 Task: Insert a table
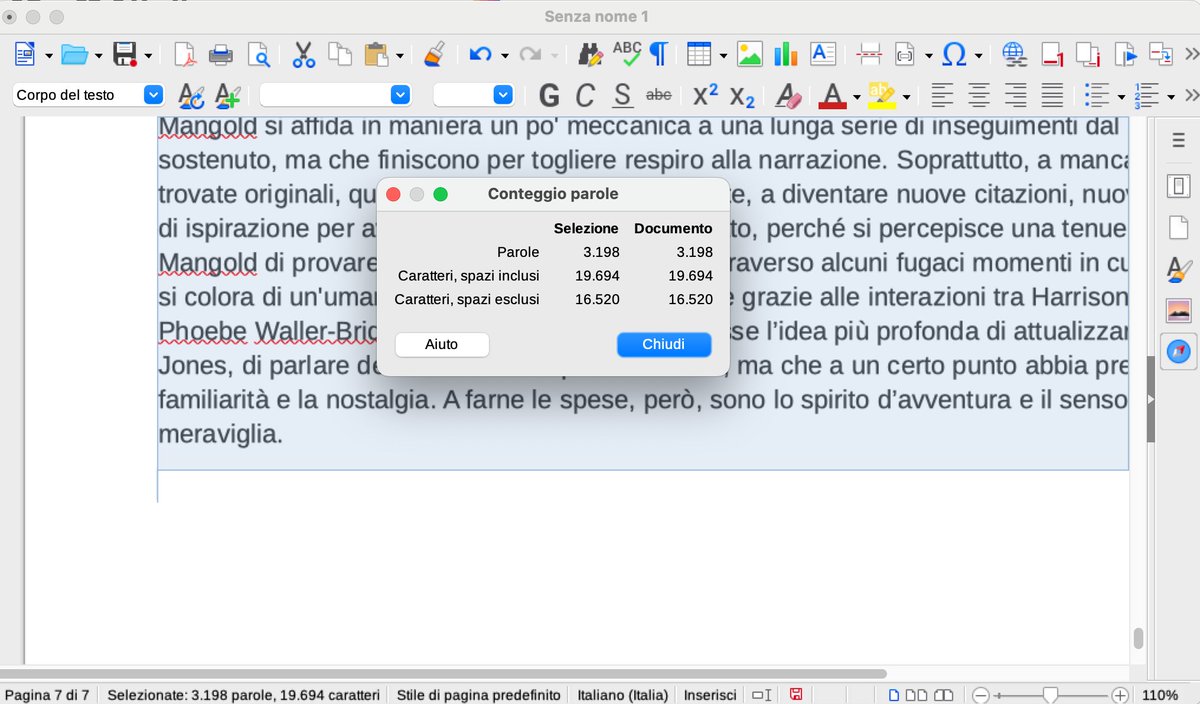pos(700,53)
